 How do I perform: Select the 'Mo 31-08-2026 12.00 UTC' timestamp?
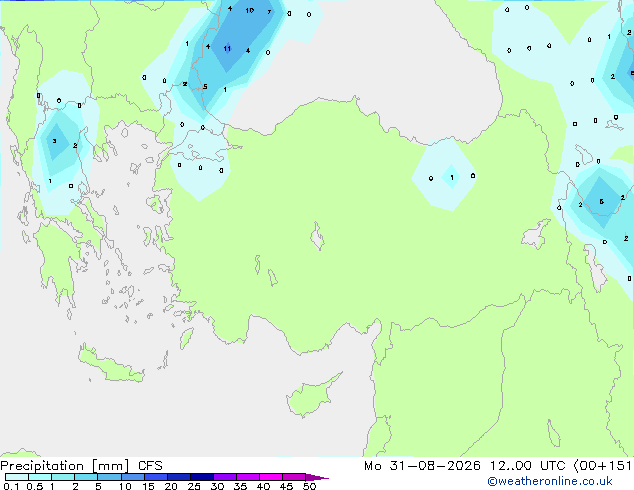point(465,466)
